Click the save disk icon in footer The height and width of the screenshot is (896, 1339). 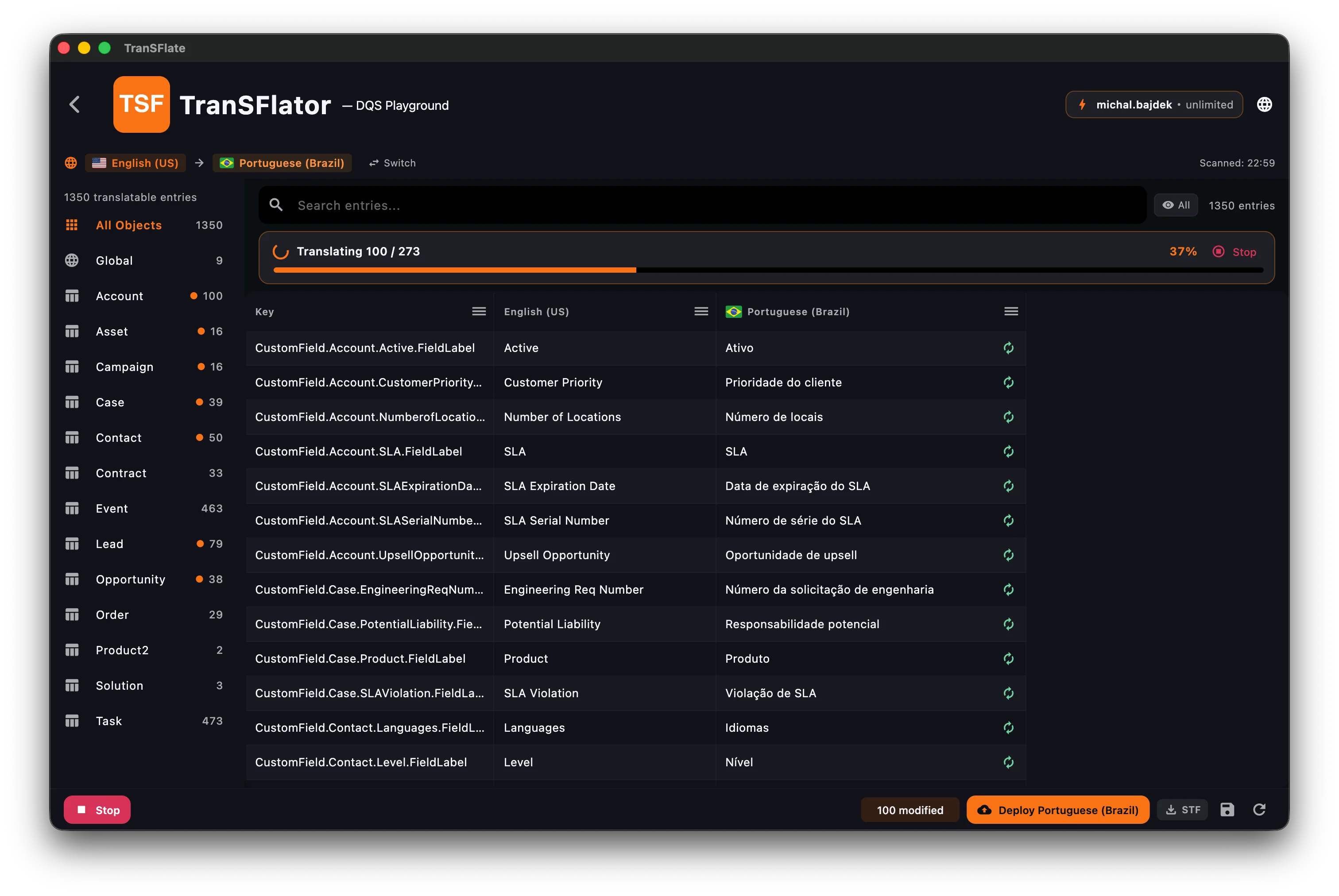pos(1227,810)
